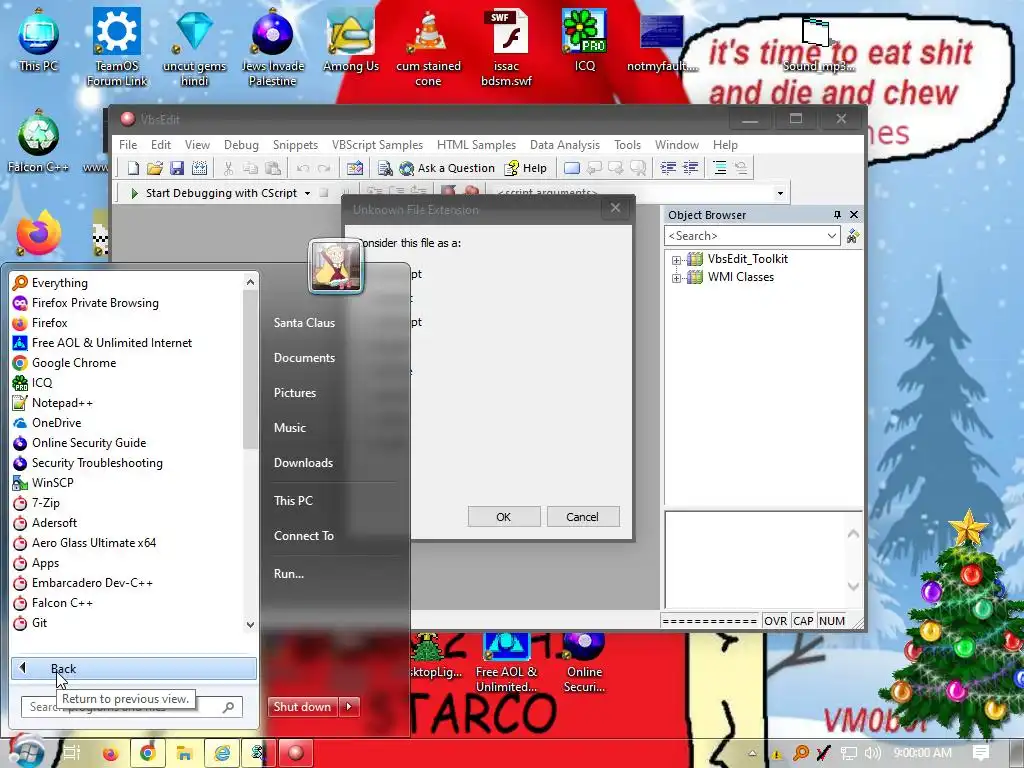Viewport: 1024px width, 768px height.
Task: Click Cancel in Unknown File Extension dialog
Action: [583, 517]
